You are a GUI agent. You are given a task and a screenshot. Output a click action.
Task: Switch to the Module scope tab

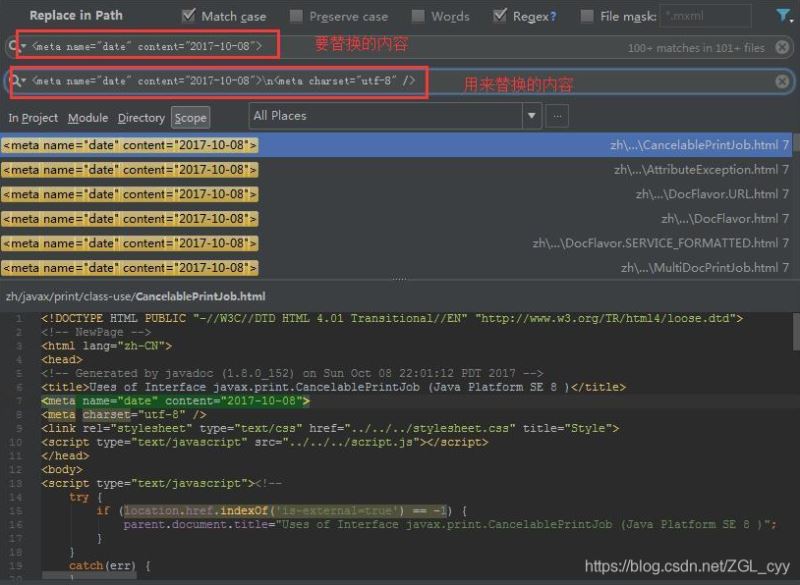[x=88, y=118]
